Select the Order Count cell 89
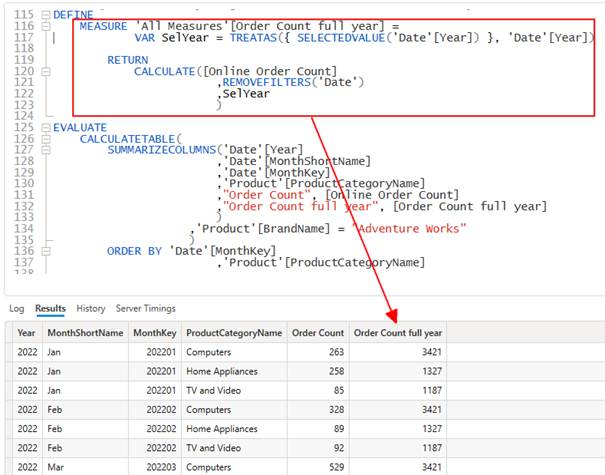 318,429
